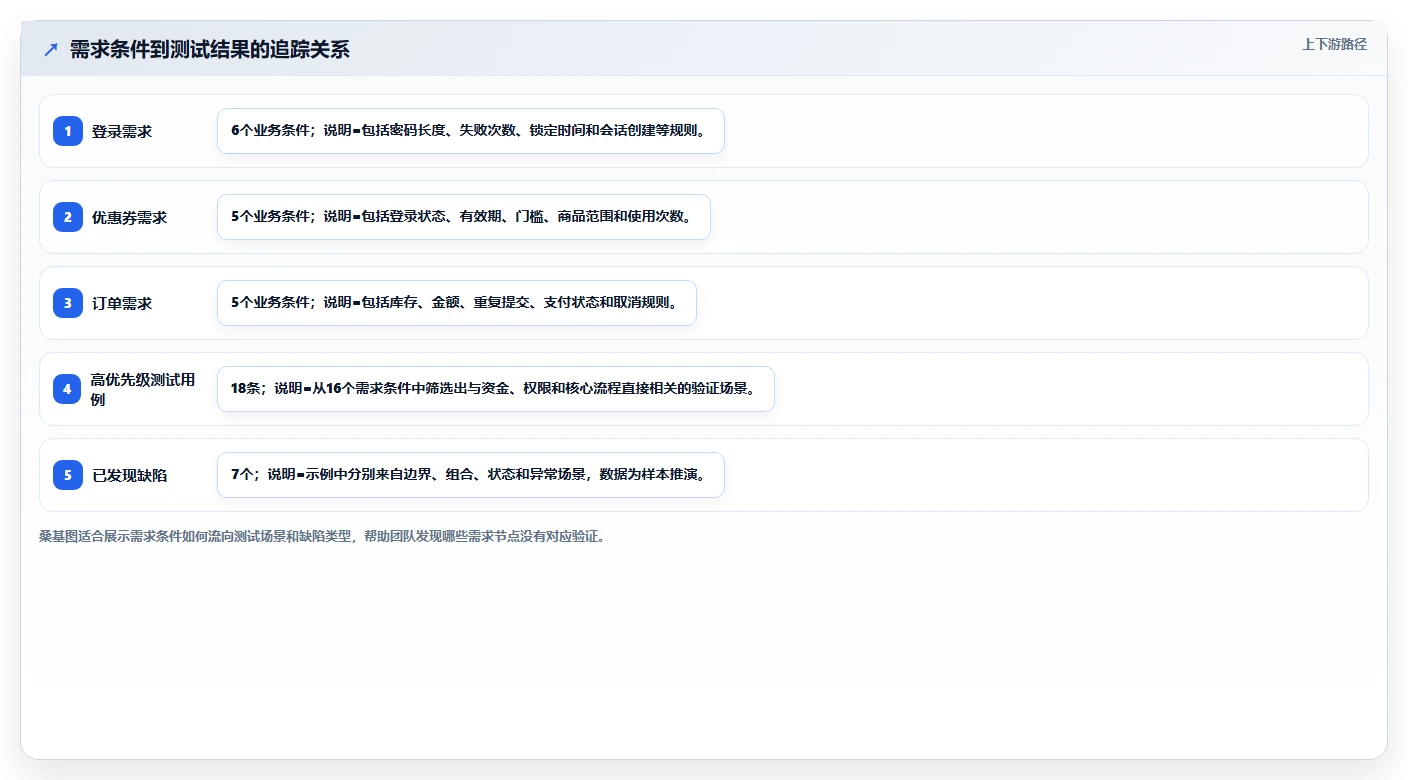Click the 已发现缺陷 row label
The image size is (1408, 780).
[130, 475]
